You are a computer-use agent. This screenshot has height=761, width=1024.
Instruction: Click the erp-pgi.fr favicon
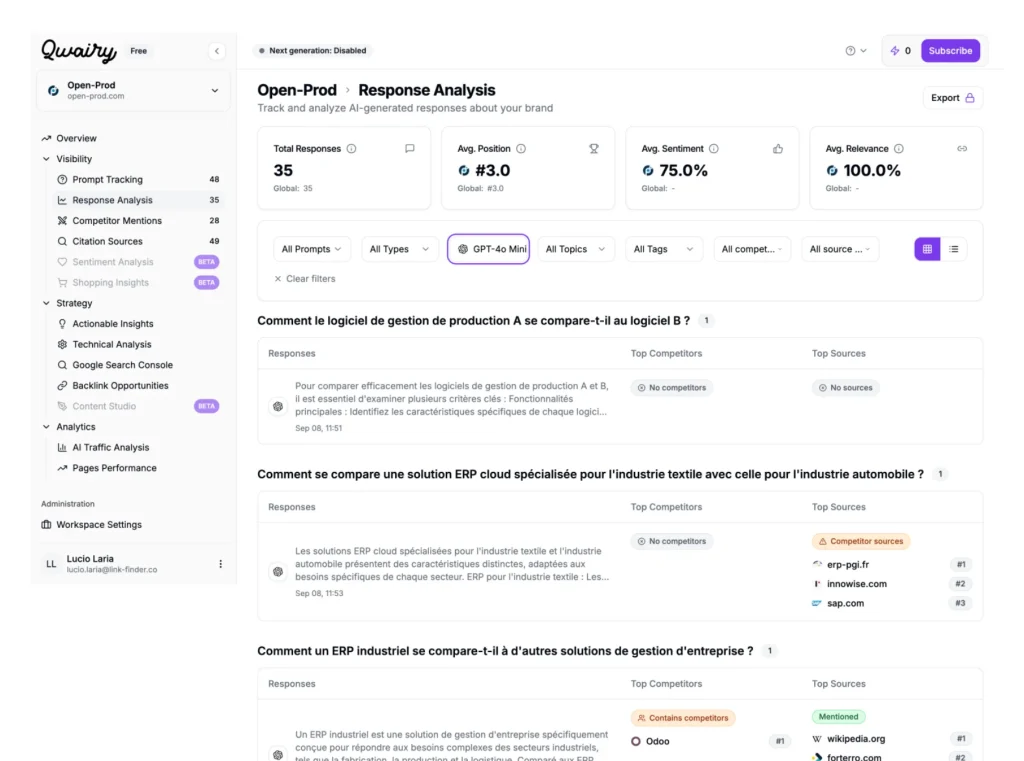coord(817,564)
